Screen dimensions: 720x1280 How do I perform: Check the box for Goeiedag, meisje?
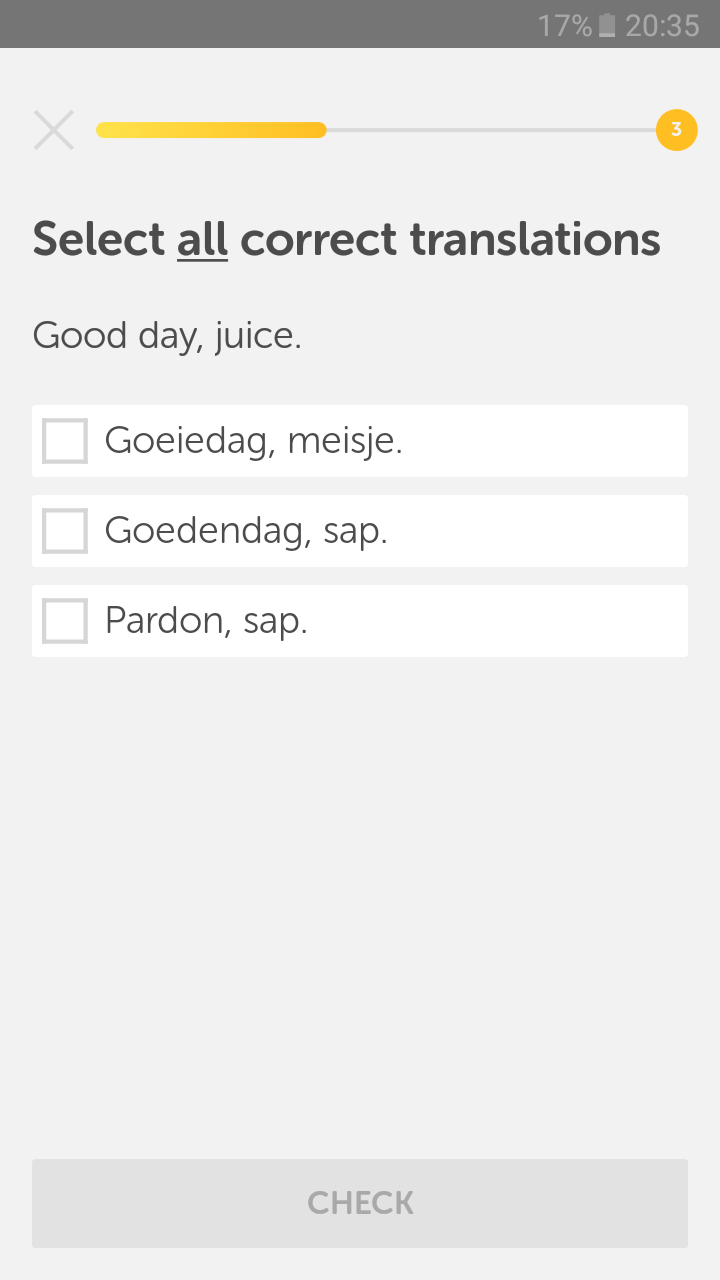[x=65, y=441]
